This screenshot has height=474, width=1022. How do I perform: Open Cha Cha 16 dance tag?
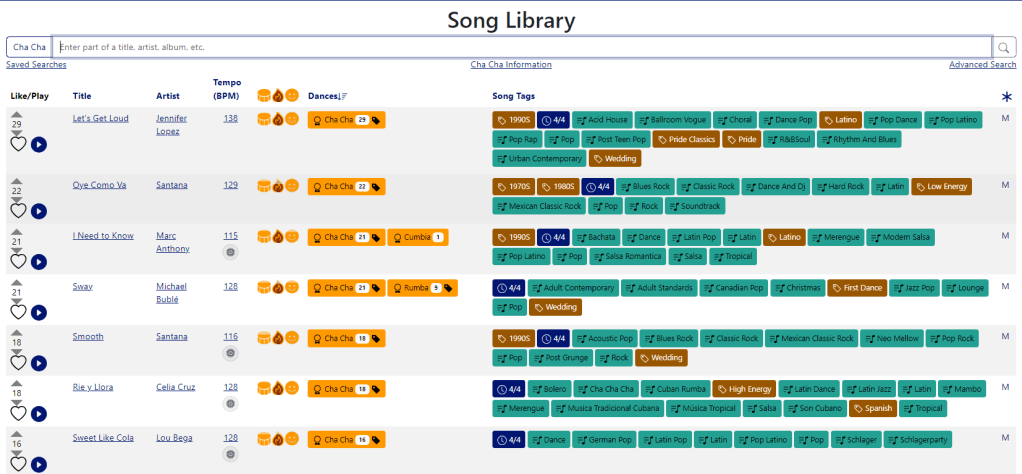(x=347, y=439)
